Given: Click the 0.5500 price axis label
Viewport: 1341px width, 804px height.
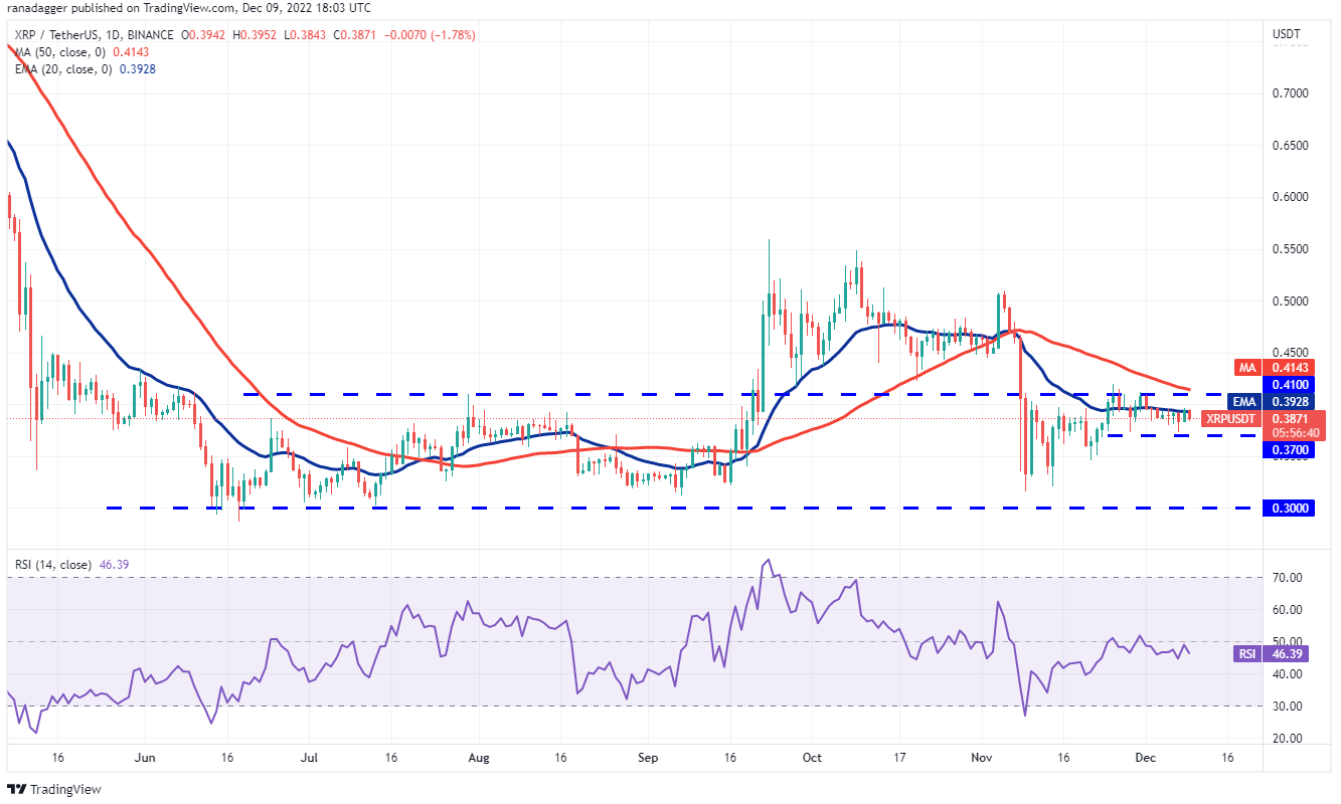Looking at the screenshot, I should coord(1289,249).
